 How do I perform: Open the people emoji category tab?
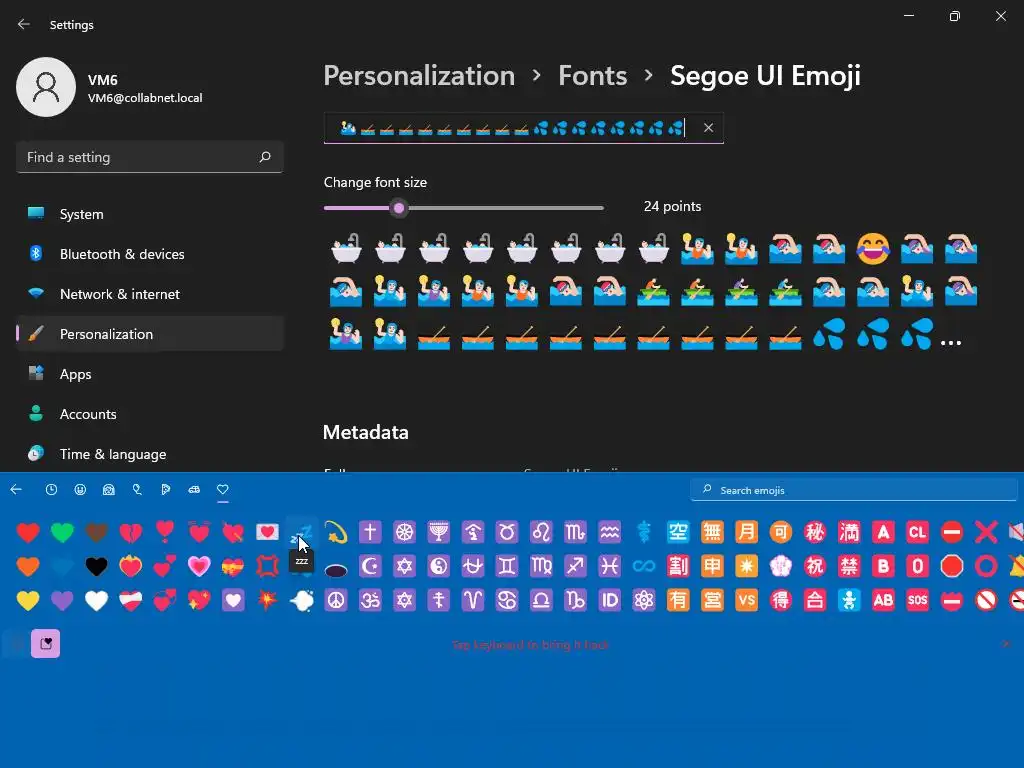(108, 490)
